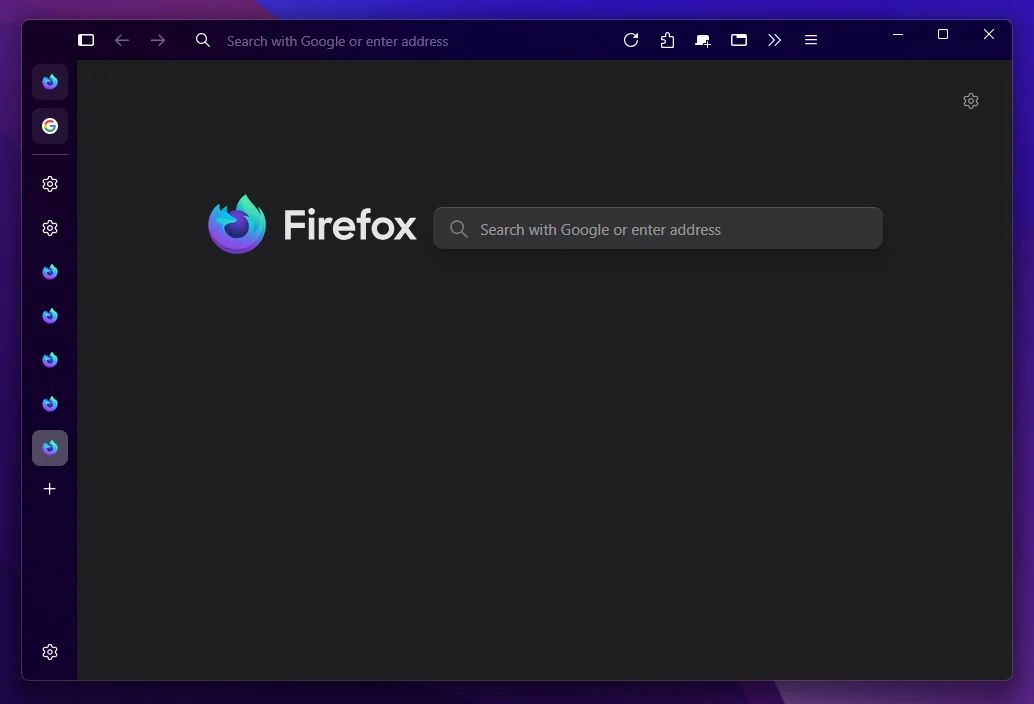Open a new tab with the plus button
The image size is (1034, 704).
50,489
